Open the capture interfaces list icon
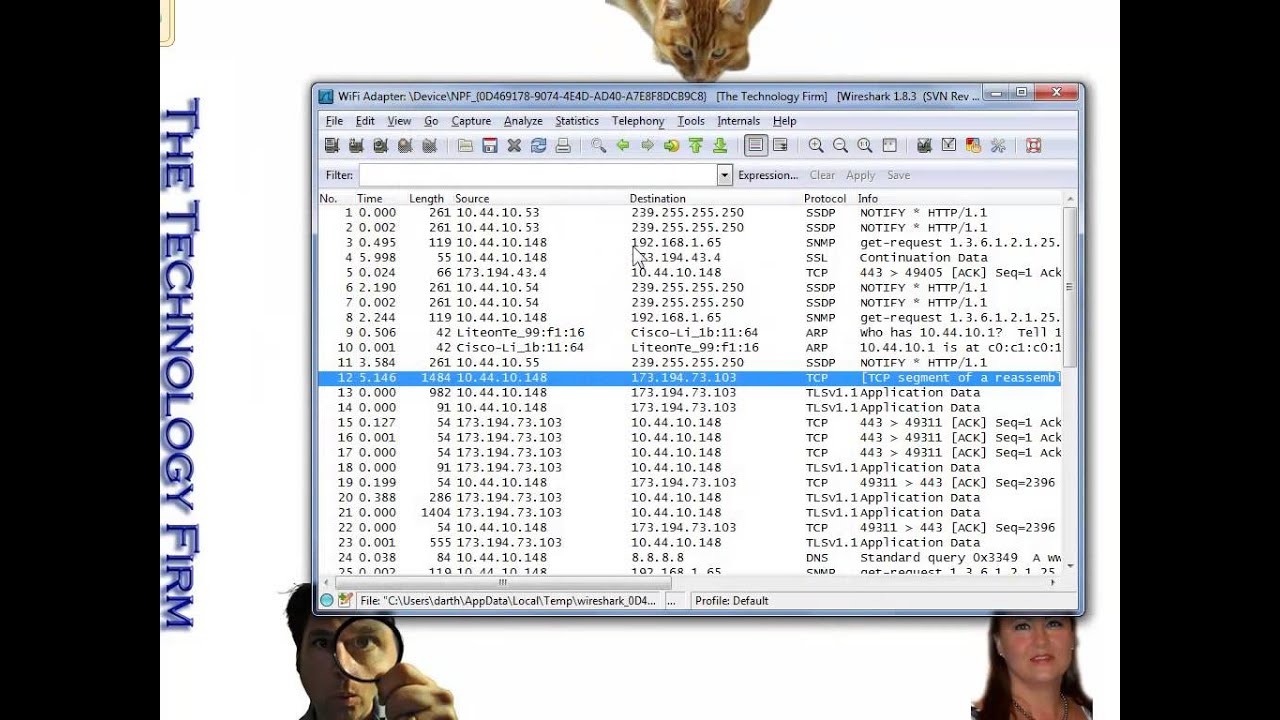Image resolution: width=1280 pixels, height=720 pixels. [x=332, y=146]
